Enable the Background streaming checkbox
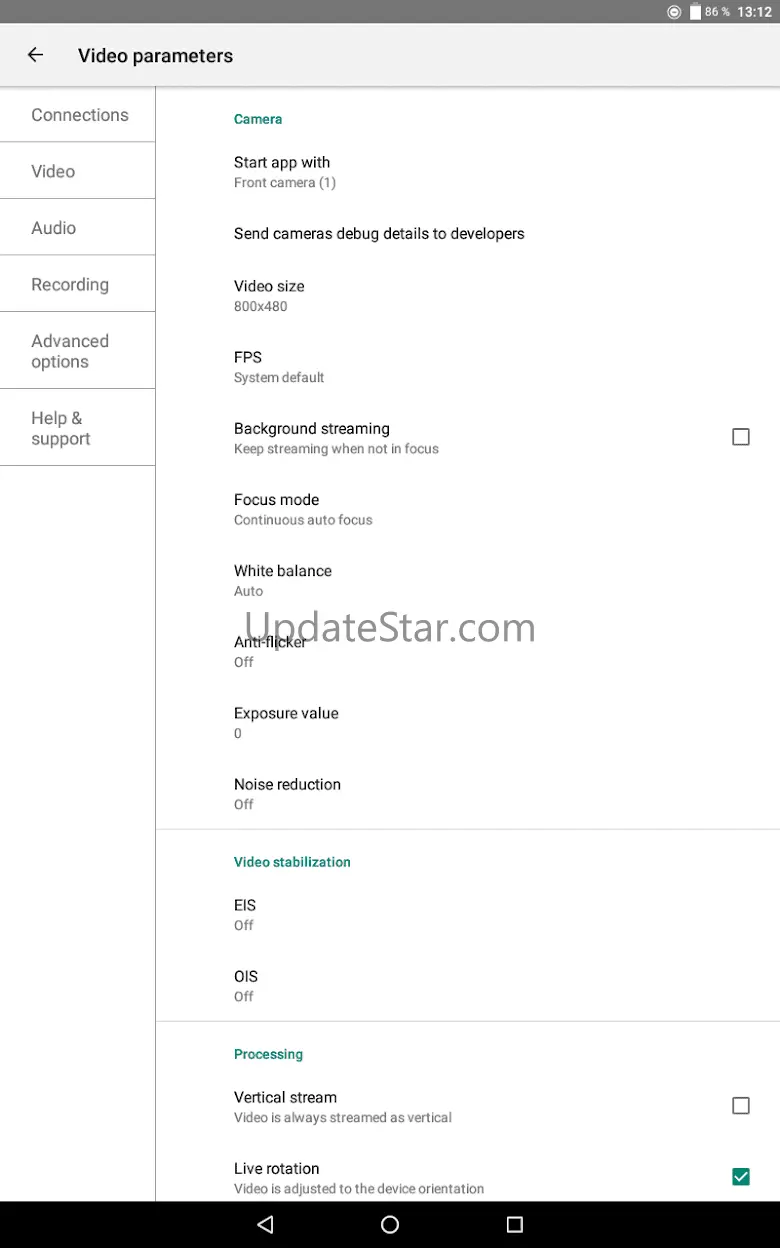This screenshot has width=780, height=1248. pyautogui.click(x=740, y=437)
